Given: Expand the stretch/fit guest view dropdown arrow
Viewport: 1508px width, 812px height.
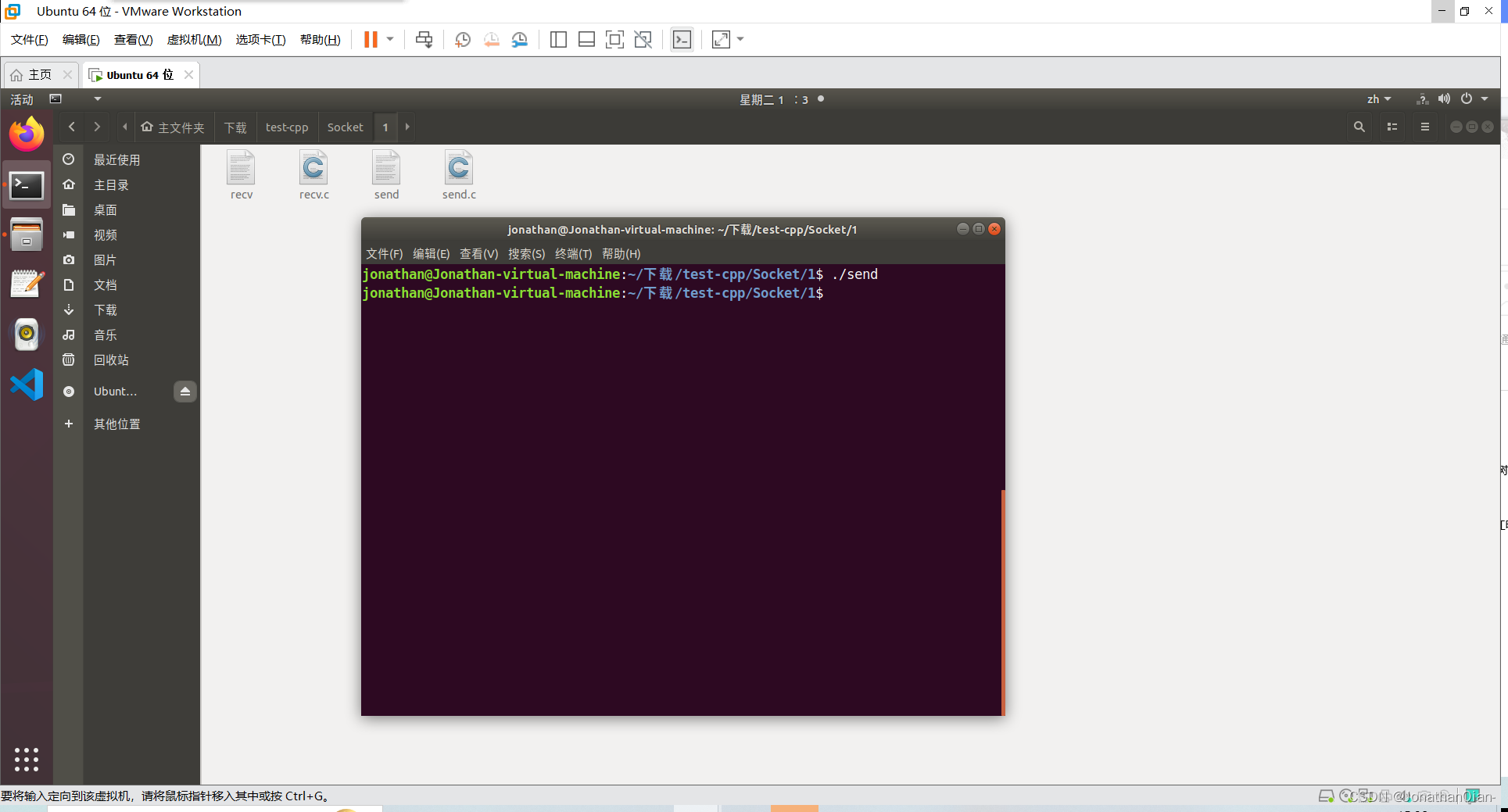Looking at the screenshot, I should click(740, 39).
